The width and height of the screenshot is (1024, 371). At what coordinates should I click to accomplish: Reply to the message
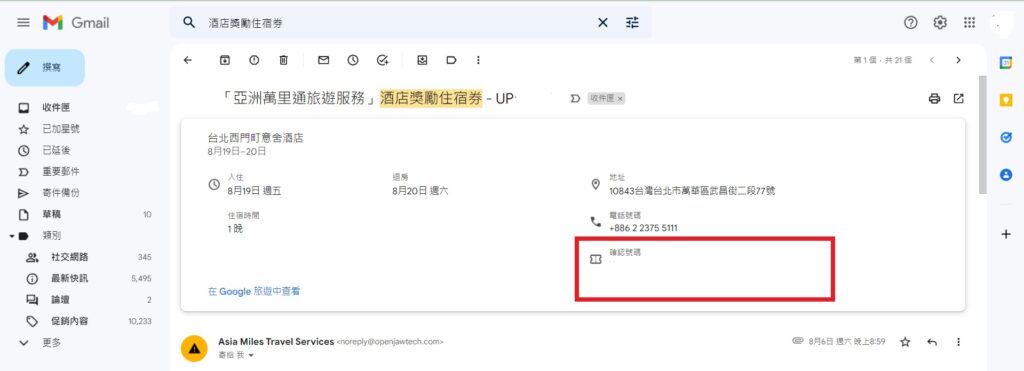pos(932,342)
